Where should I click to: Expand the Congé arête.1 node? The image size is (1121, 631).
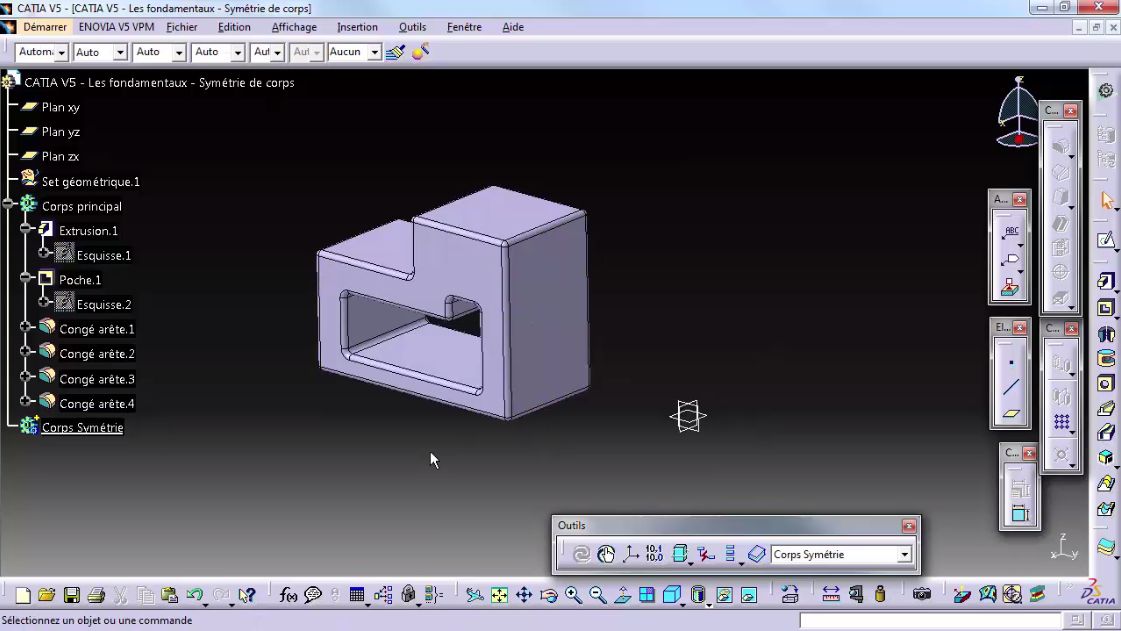[26, 327]
